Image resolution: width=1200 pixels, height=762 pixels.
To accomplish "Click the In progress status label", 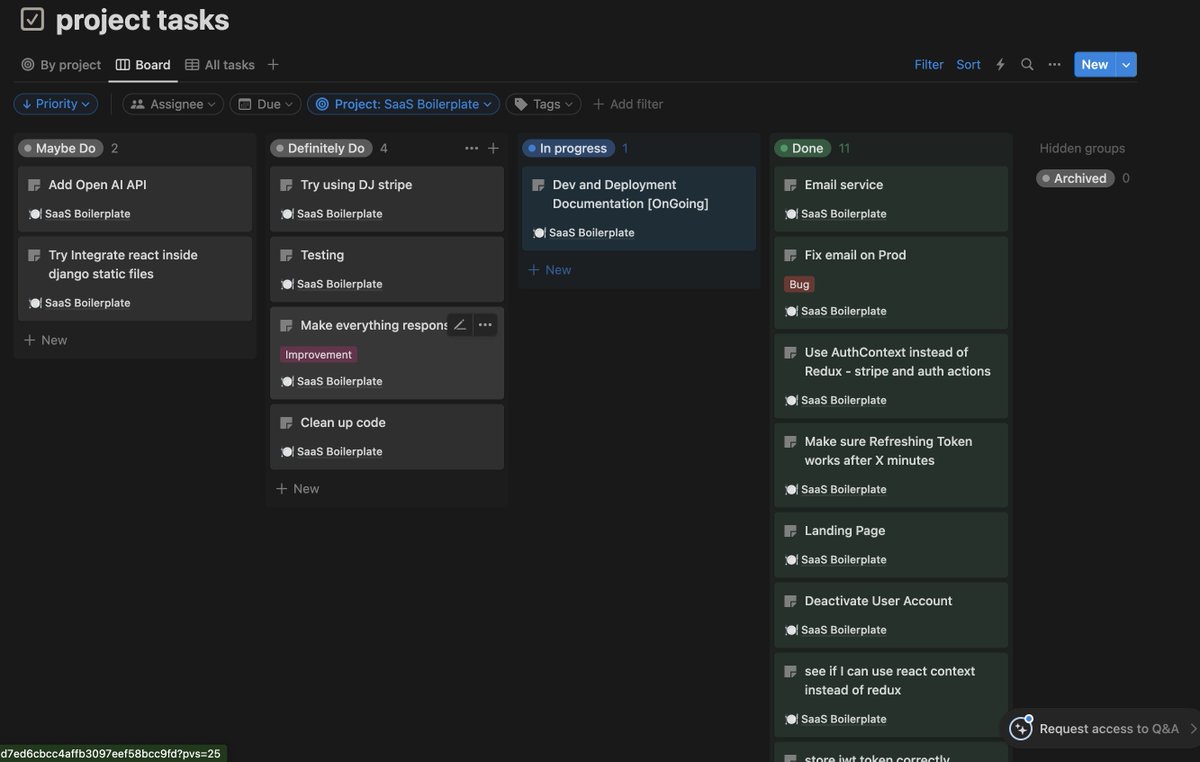I will pyautogui.click(x=567, y=148).
